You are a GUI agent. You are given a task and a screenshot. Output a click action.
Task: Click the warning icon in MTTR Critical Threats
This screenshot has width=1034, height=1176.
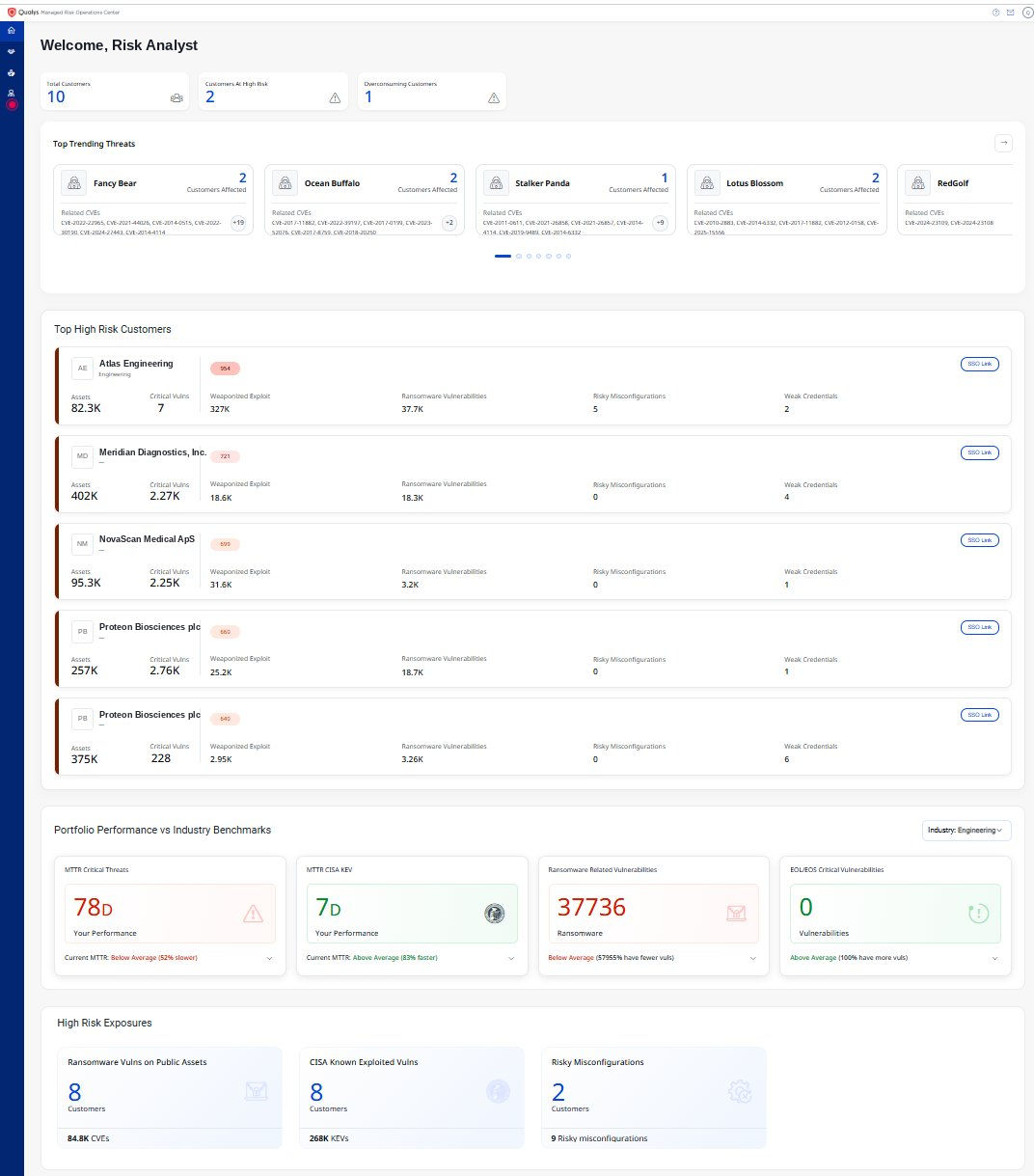coord(253,914)
